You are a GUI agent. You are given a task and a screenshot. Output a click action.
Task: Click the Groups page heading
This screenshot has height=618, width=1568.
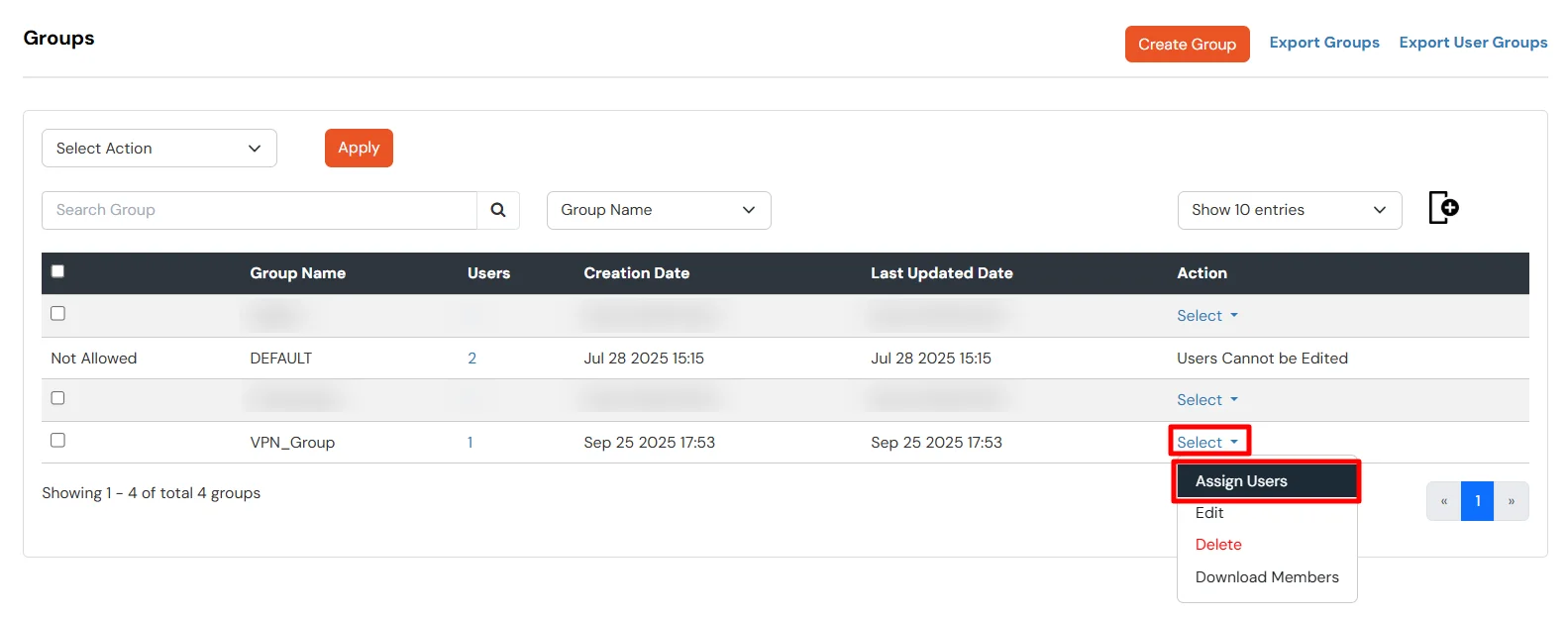pyautogui.click(x=58, y=38)
